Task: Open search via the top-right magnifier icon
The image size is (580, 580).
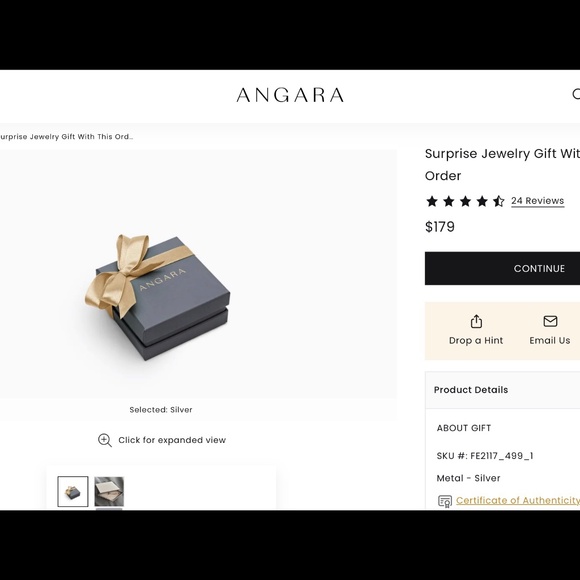Action: (x=576, y=94)
